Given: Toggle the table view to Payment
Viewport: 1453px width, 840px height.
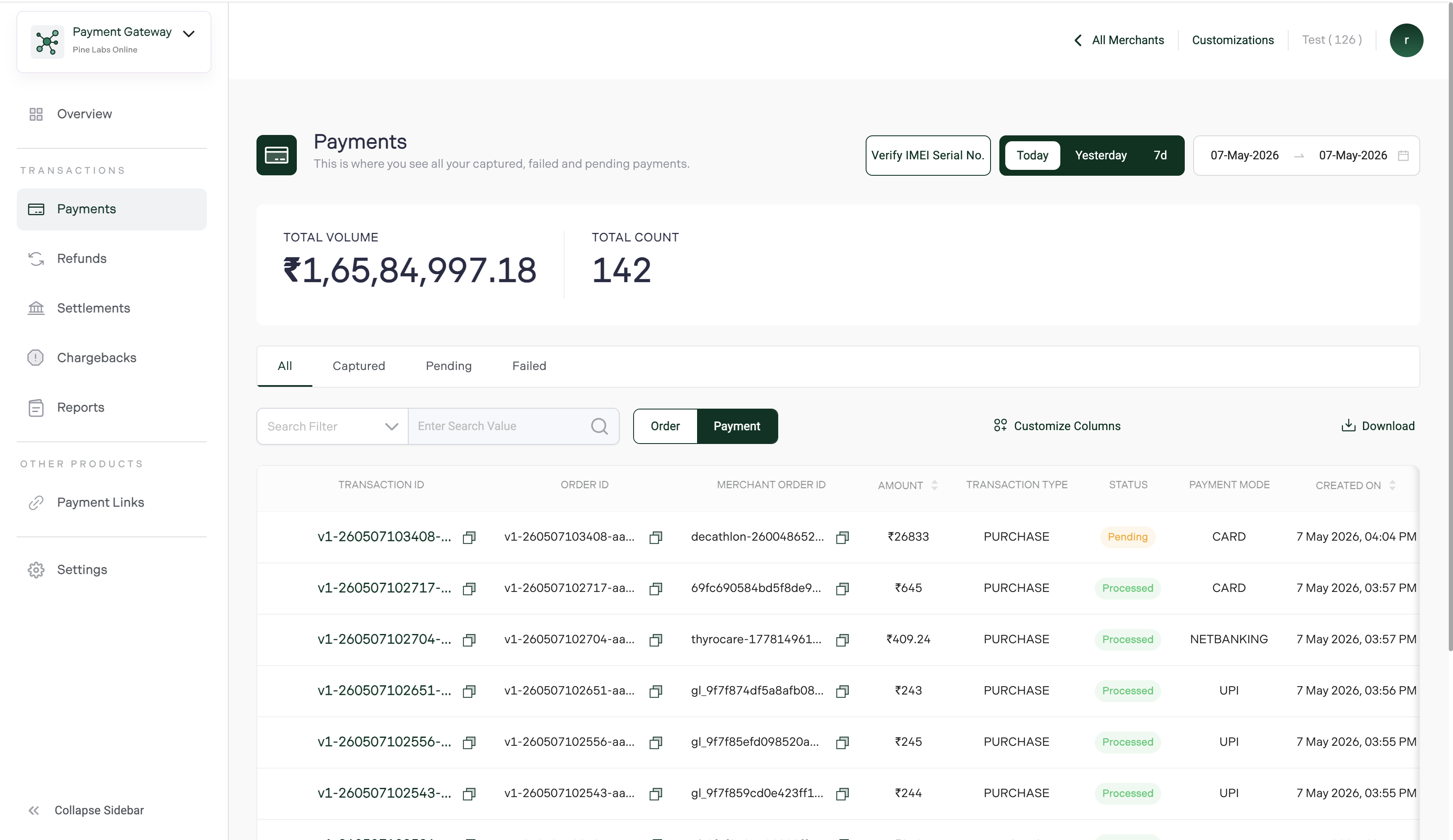Looking at the screenshot, I should pos(737,426).
